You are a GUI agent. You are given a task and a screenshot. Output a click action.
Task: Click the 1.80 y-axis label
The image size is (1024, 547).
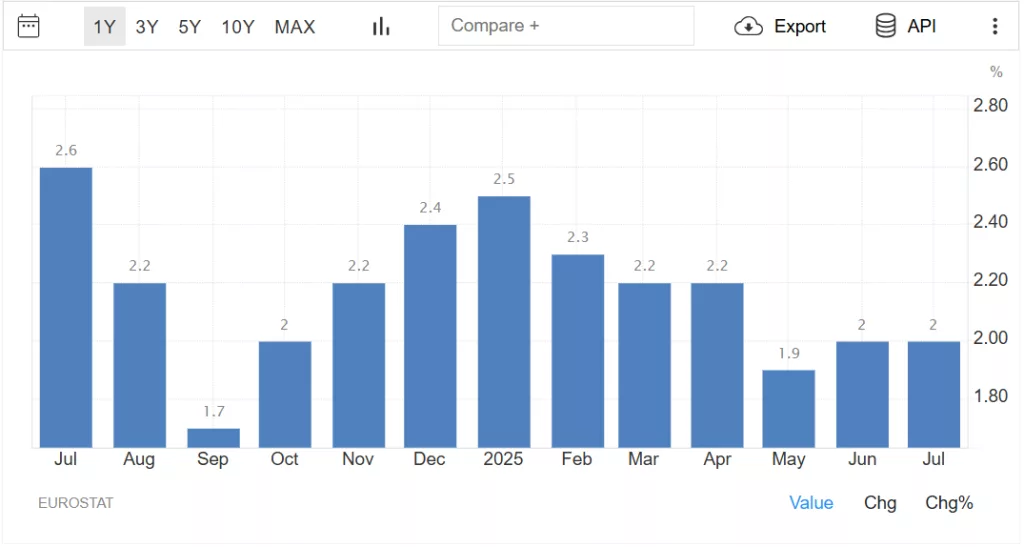pyautogui.click(x=990, y=396)
